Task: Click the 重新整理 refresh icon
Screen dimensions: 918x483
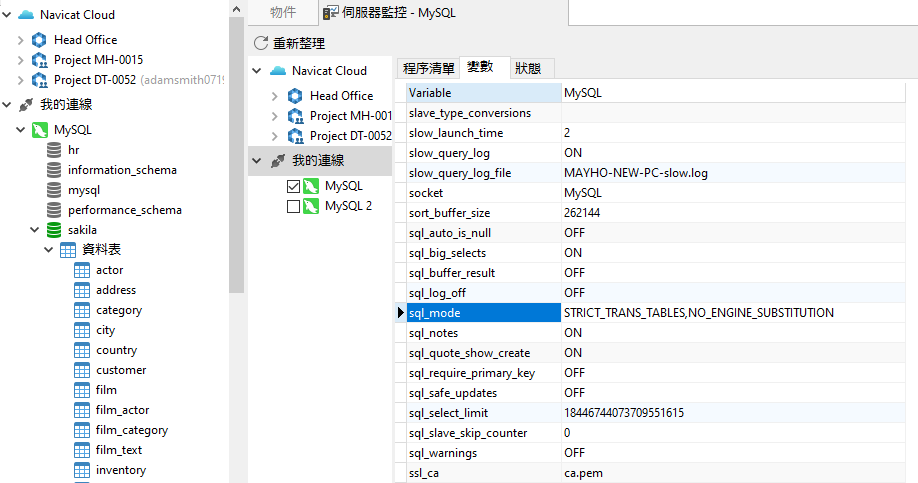Action: 261,43
